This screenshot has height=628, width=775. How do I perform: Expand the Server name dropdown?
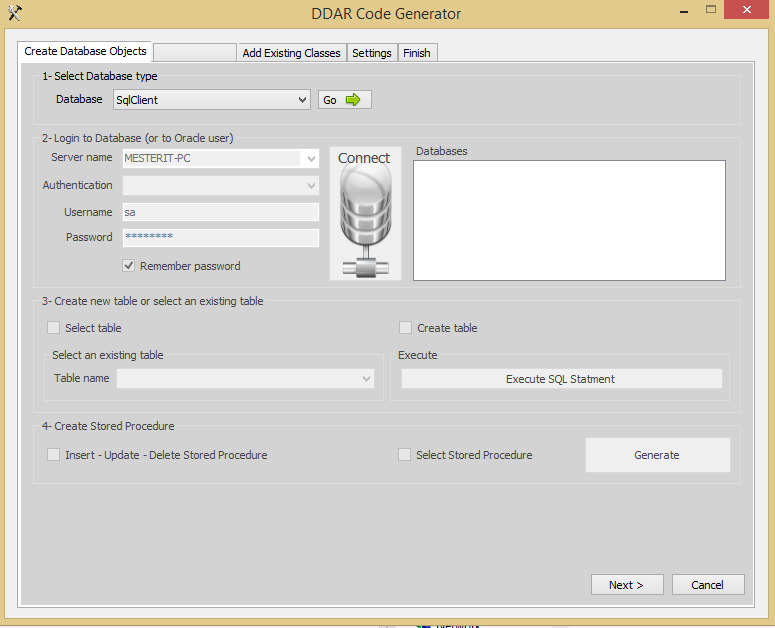pyautogui.click(x=311, y=159)
